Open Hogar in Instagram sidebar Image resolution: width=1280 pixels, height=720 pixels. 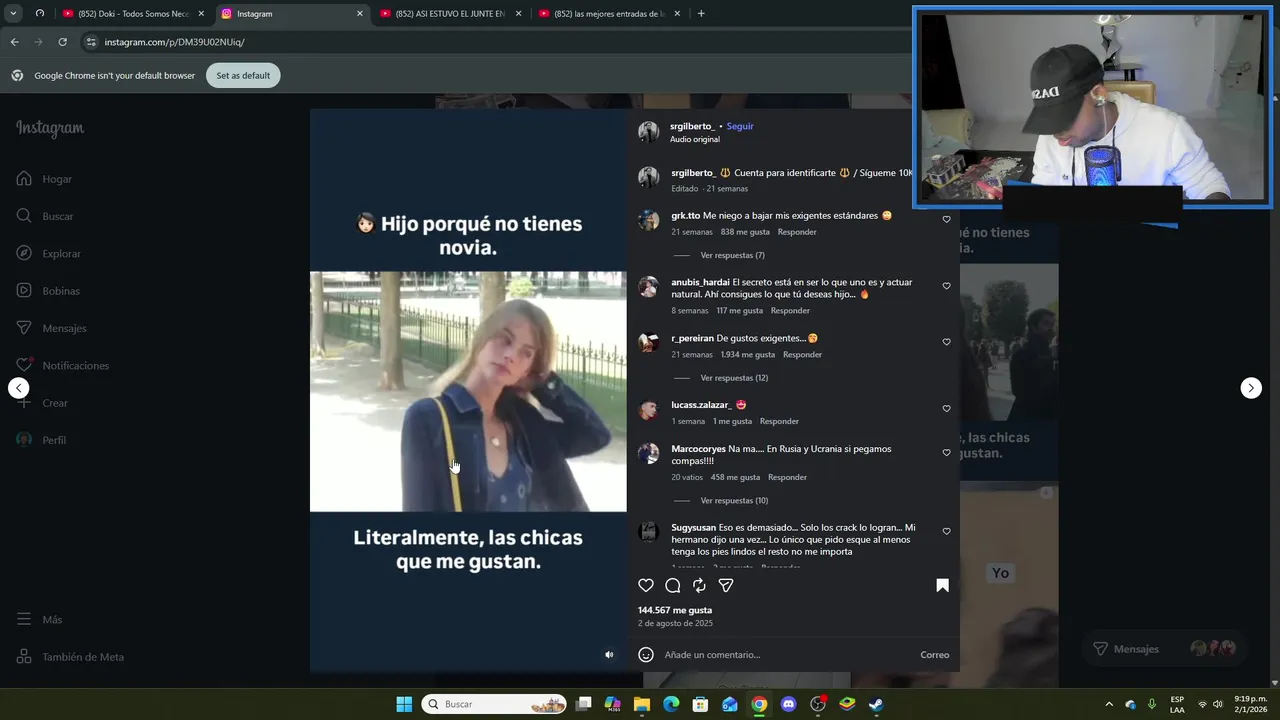point(44,179)
